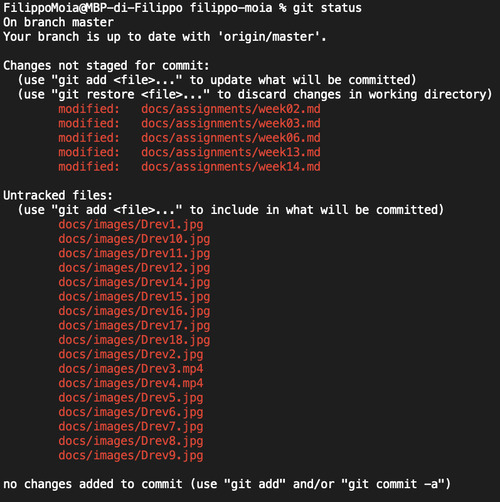
Task: Click the 'Untracked files:' heading
Action: point(58,196)
